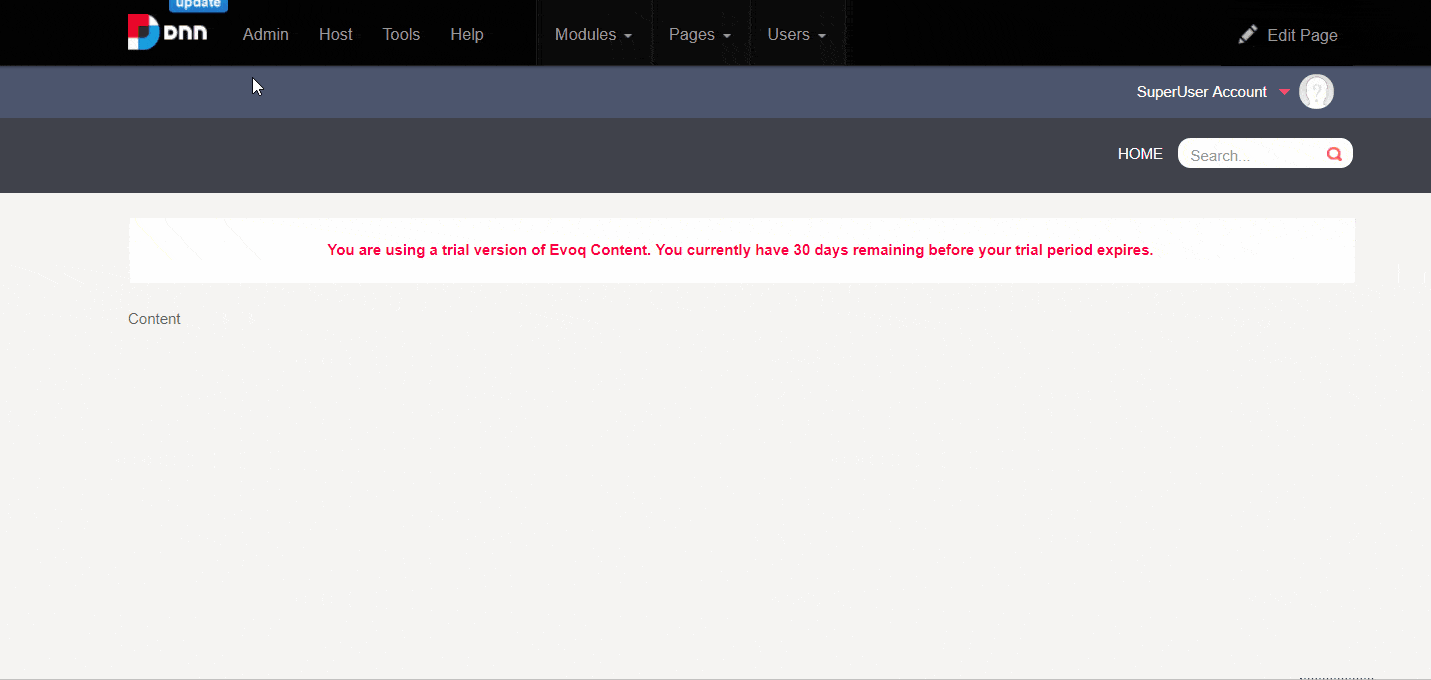The height and width of the screenshot is (680, 1431).
Task: Go to the HOME page link
Action: [1140, 154]
